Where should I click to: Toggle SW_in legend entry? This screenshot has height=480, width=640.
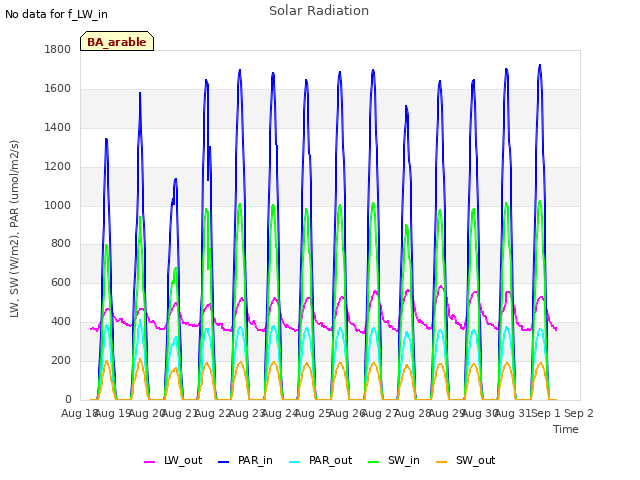[x=394, y=460]
